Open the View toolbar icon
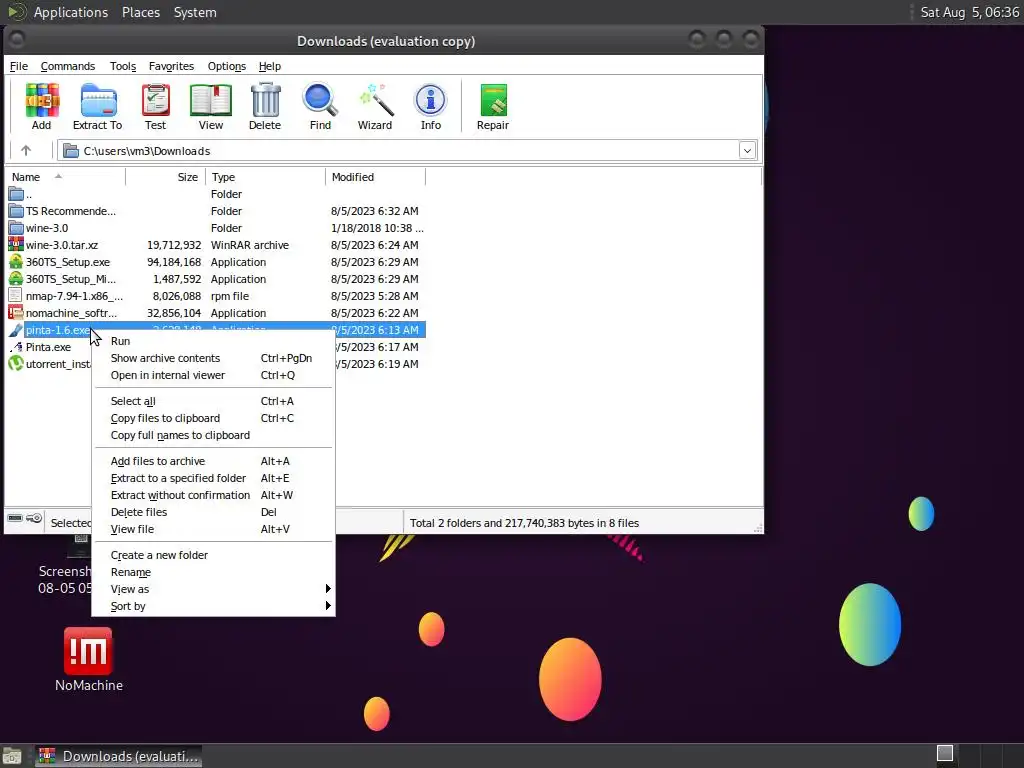The height and width of the screenshot is (768, 1024). pyautogui.click(x=210, y=101)
